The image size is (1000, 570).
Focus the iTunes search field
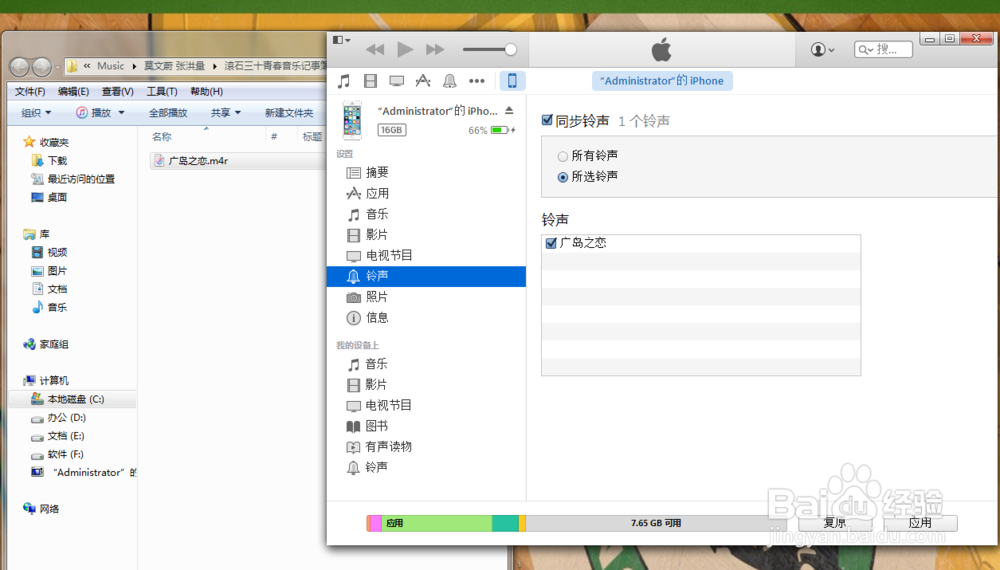coord(883,49)
